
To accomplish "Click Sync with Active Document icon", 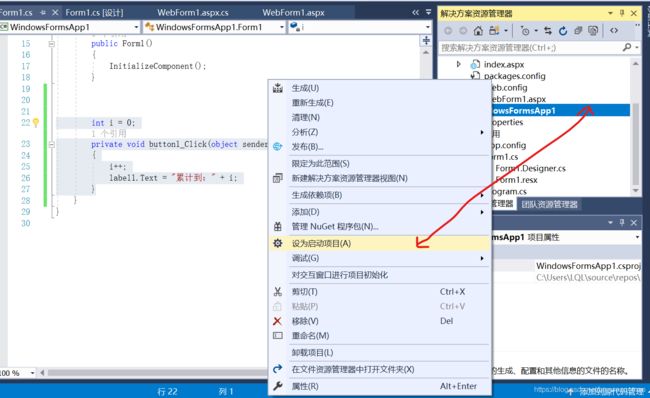I will pos(548,31).
